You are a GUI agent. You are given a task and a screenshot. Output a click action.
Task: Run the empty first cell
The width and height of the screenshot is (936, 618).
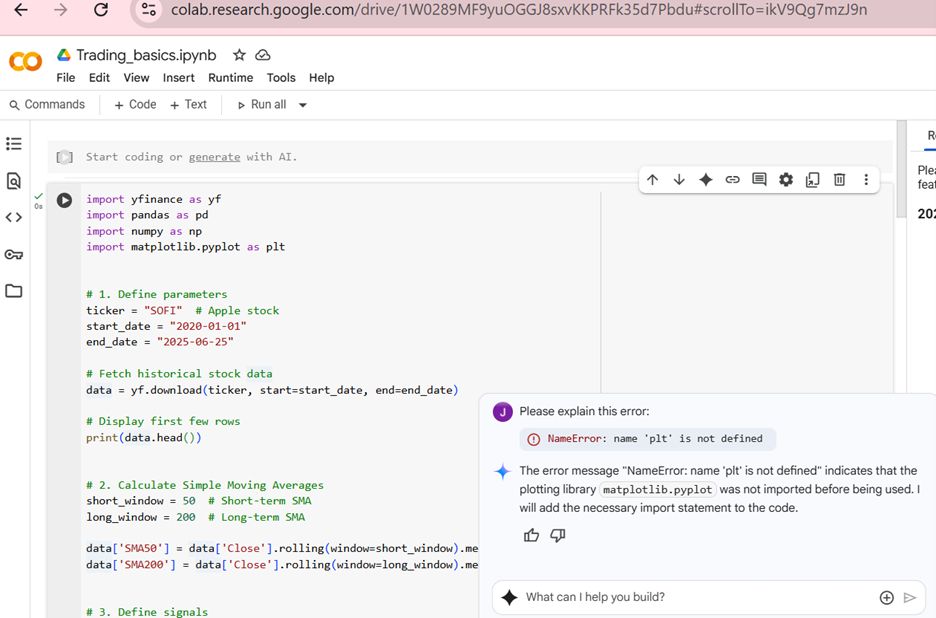[64, 157]
